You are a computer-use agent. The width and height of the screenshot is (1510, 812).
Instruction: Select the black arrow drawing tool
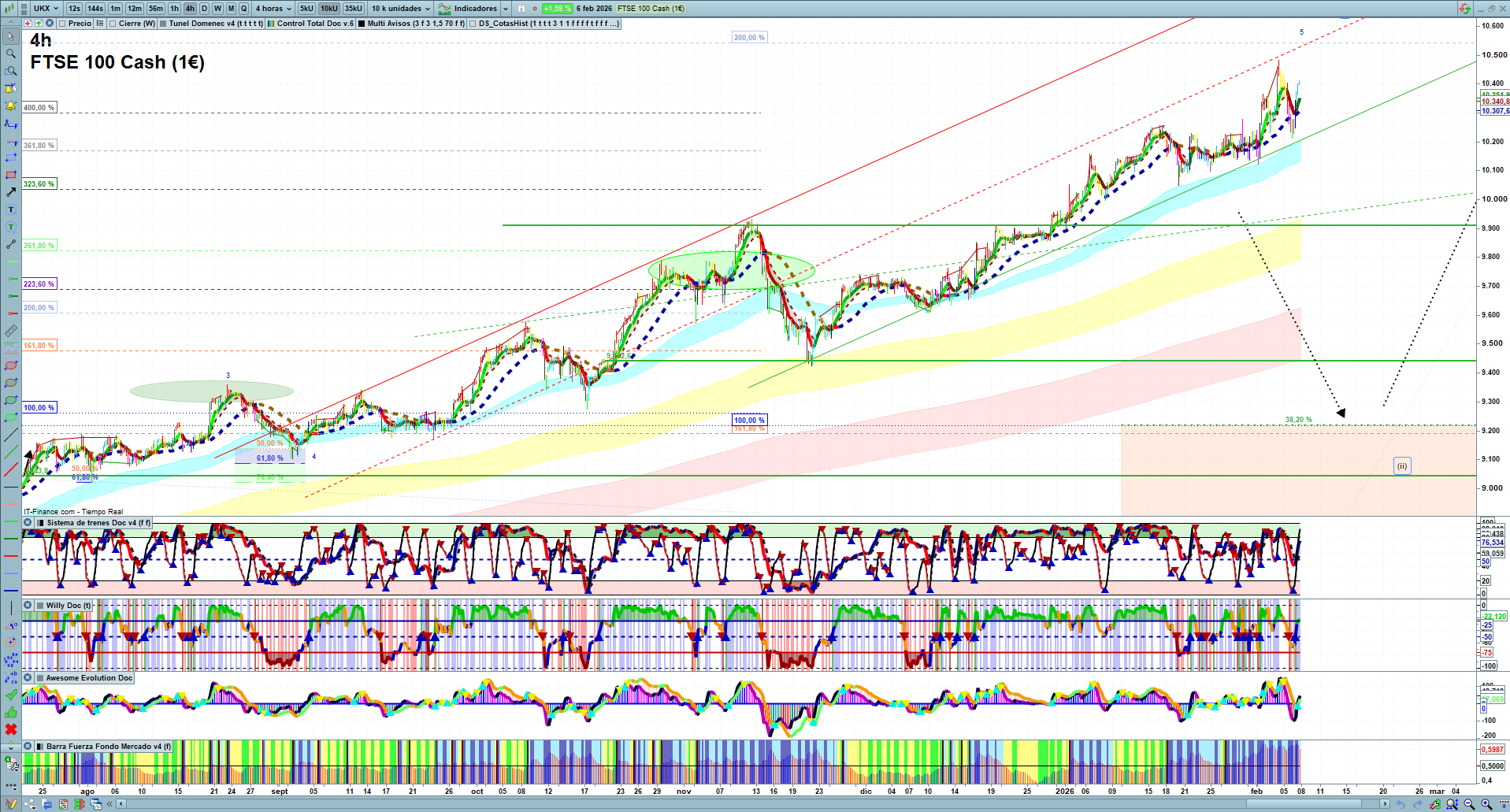point(11,192)
